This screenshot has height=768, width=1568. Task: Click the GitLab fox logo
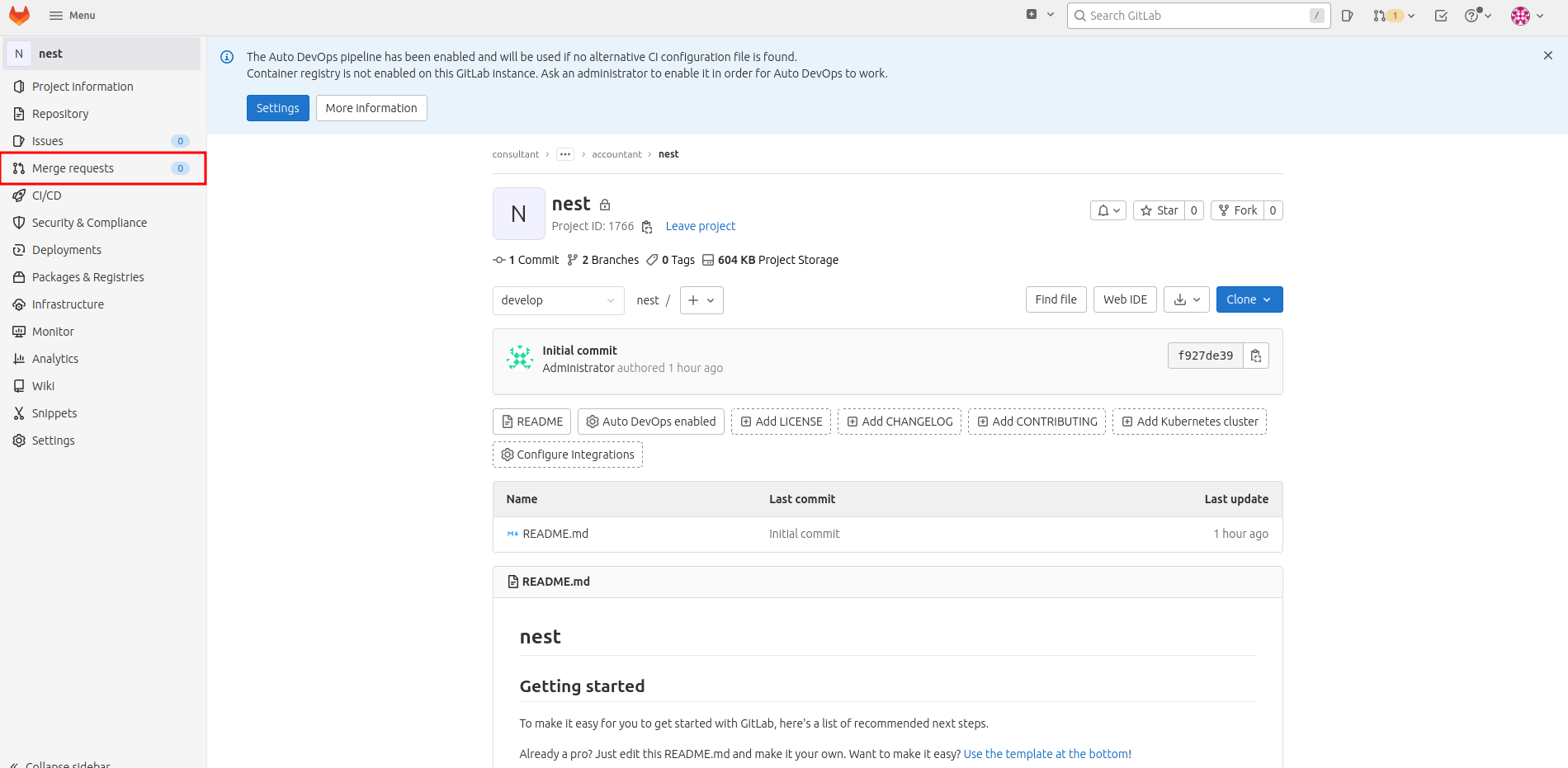(x=19, y=15)
